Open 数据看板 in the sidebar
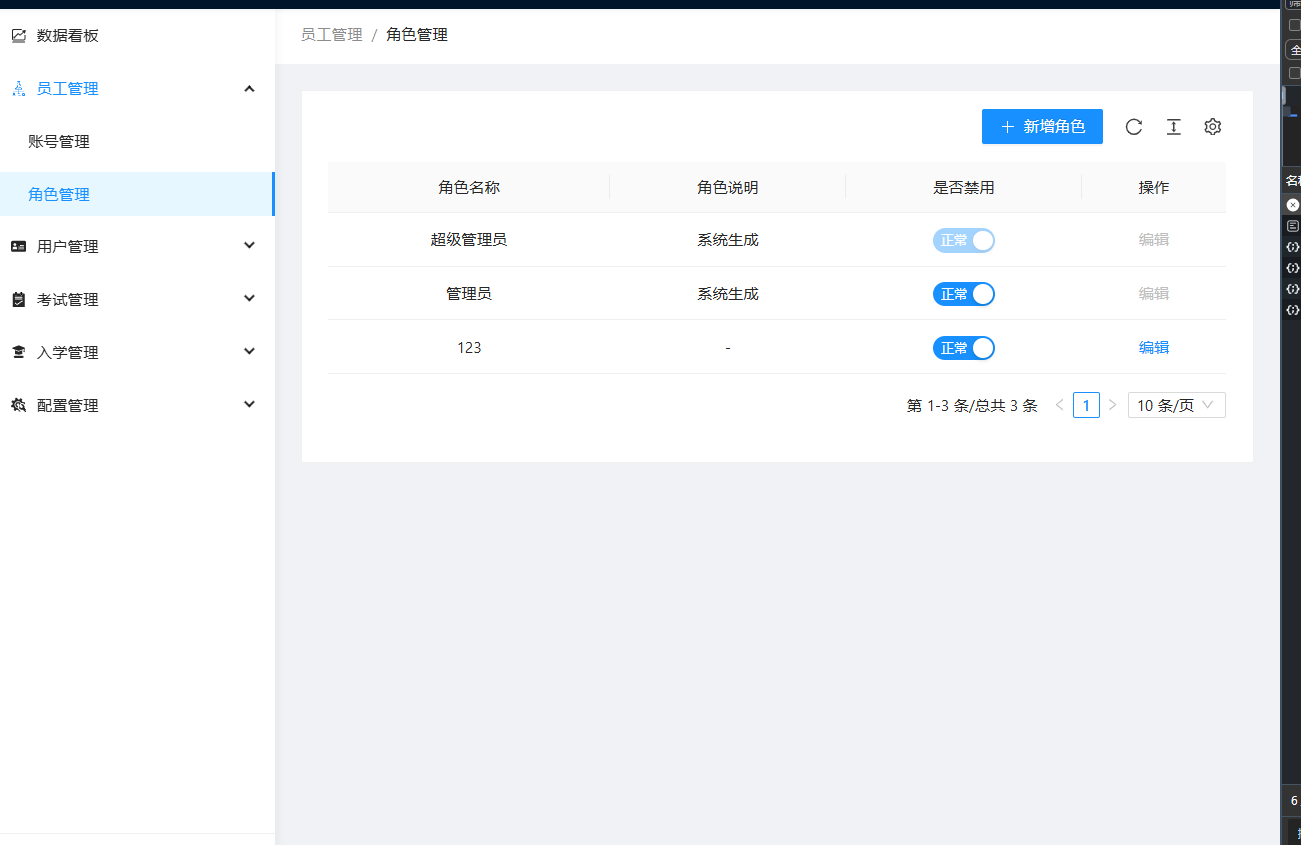Screen dimensions: 1301x845 click(x=137, y=36)
